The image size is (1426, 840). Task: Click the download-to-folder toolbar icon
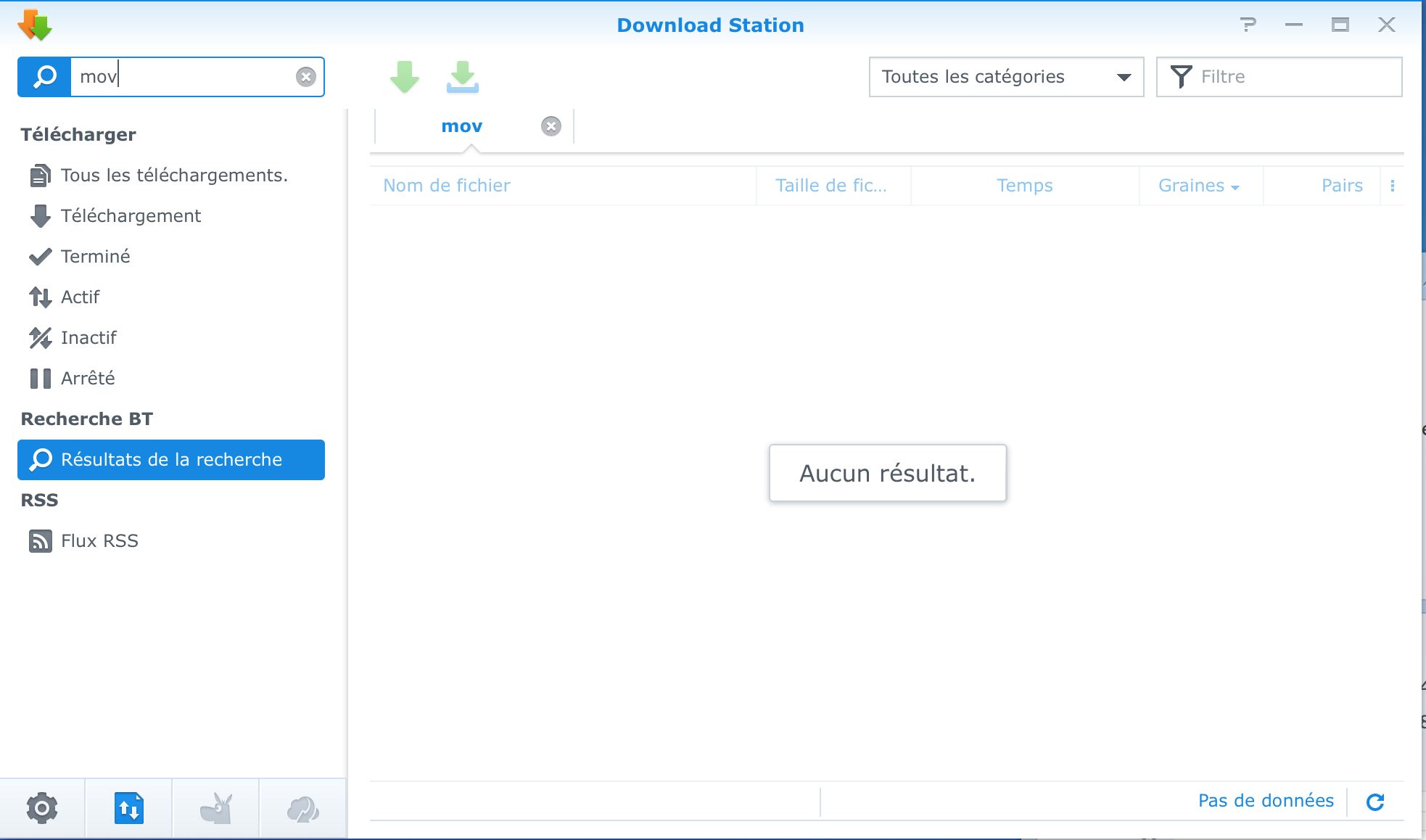[x=463, y=77]
